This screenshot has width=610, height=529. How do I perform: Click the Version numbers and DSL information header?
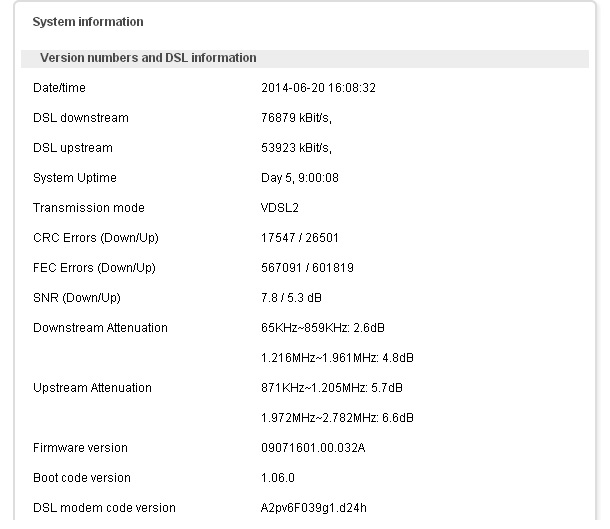(x=148, y=58)
